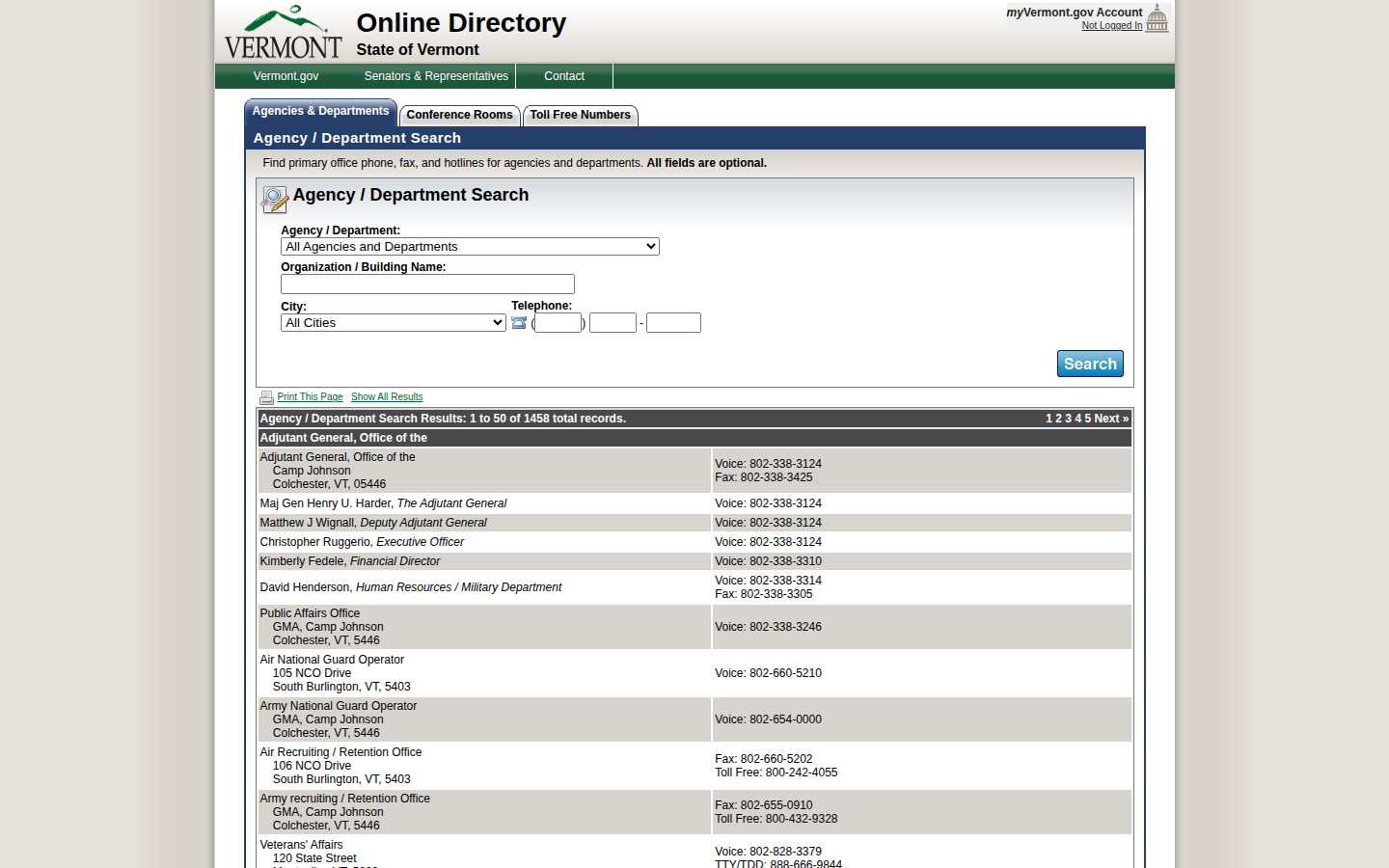Focus the Organization / Building Name field
1389x868 pixels.
pos(427,285)
